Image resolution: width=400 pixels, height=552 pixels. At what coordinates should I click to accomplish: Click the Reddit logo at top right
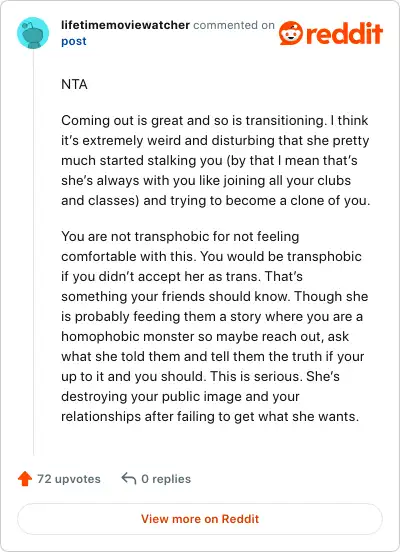click(331, 33)
